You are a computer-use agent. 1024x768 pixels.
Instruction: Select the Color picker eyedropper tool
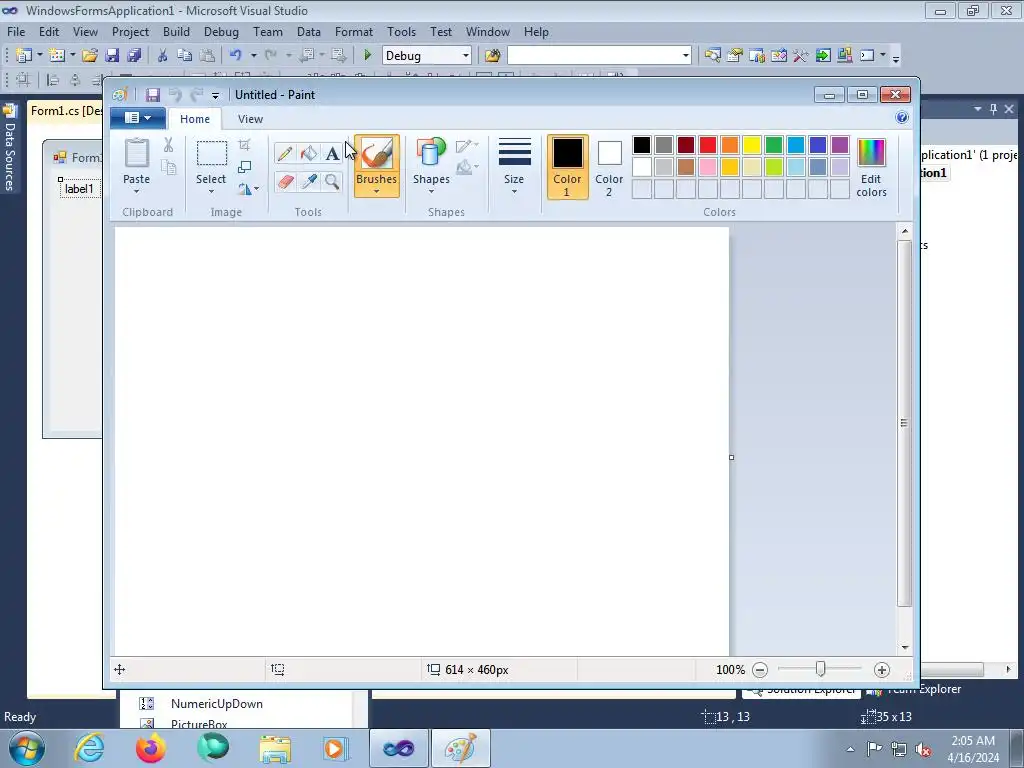pos(308,182)
